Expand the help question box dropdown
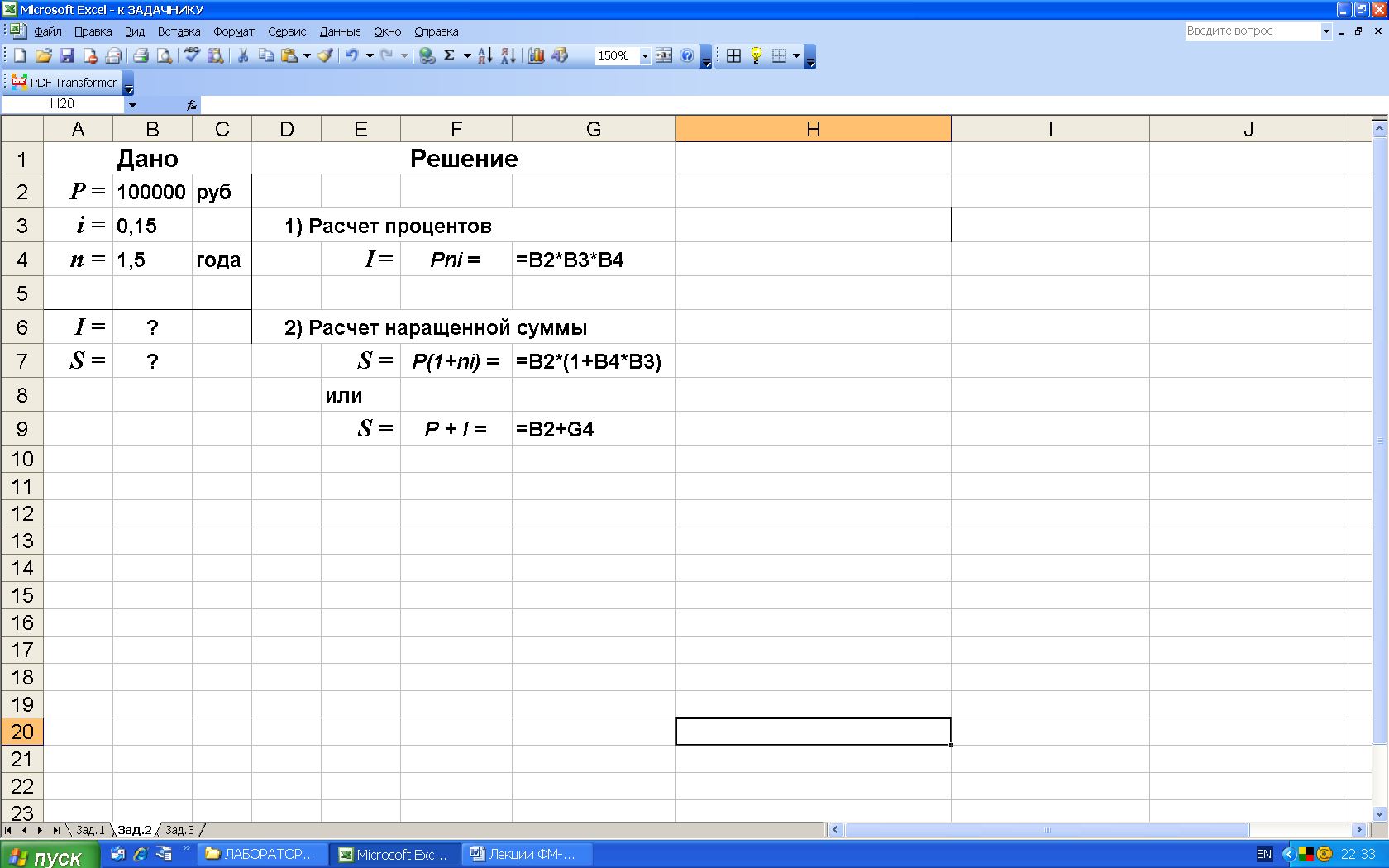Image resolution: width=1389 pixels, height=868 pixels. 1326,31
